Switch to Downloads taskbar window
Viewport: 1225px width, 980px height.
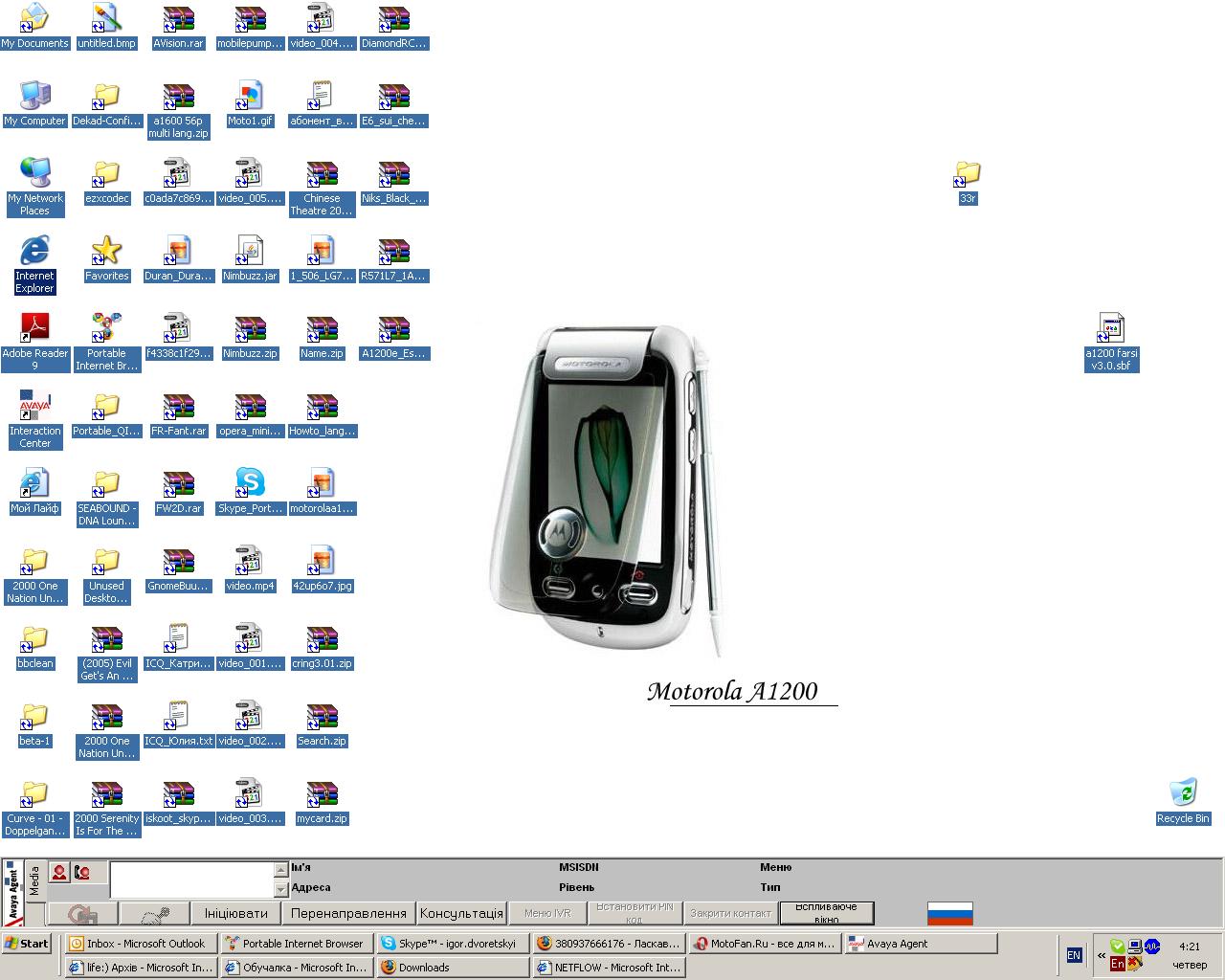[453, 968]
